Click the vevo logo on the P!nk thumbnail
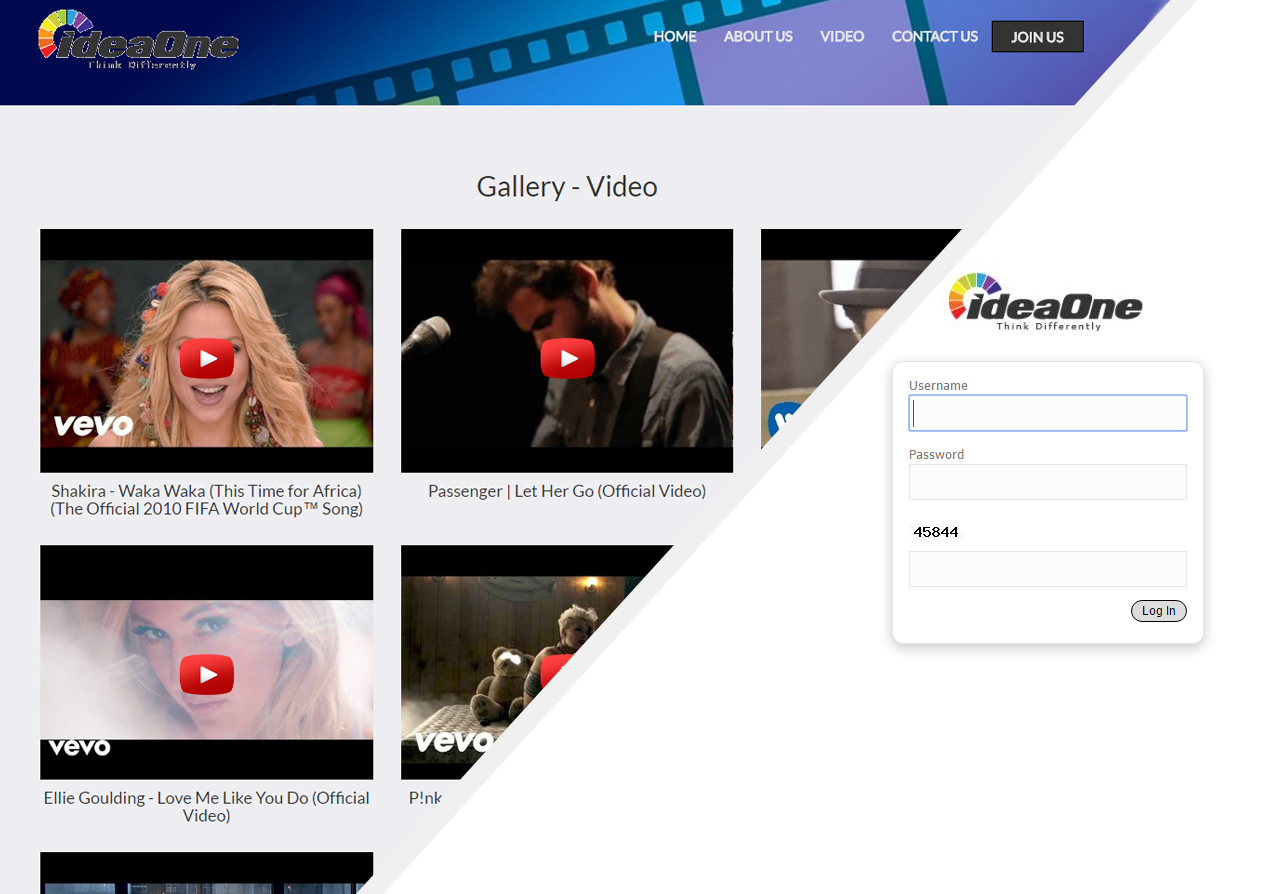This screenshot has width=1280, height=894. point(455,741)
